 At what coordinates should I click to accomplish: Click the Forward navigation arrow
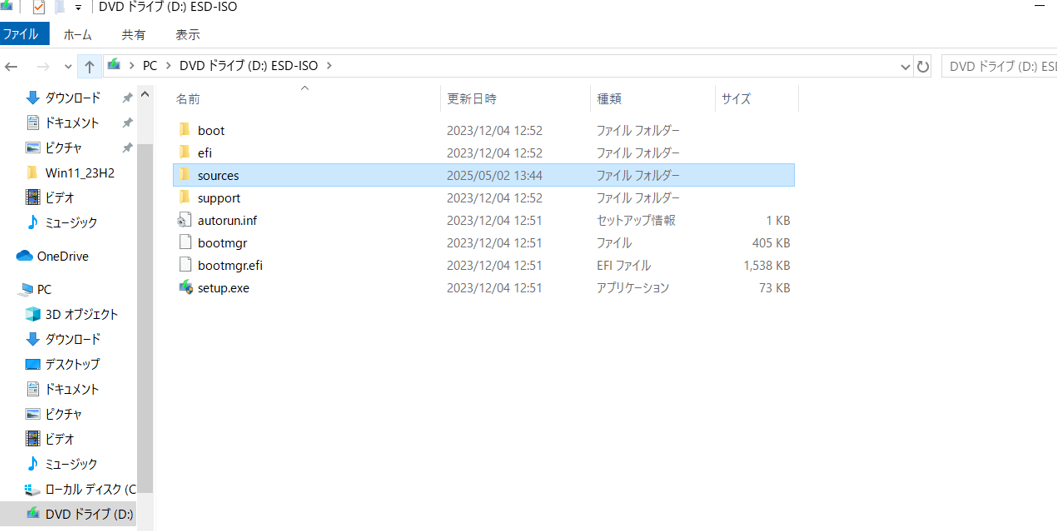pyautogui.click(x=42, y=67)
